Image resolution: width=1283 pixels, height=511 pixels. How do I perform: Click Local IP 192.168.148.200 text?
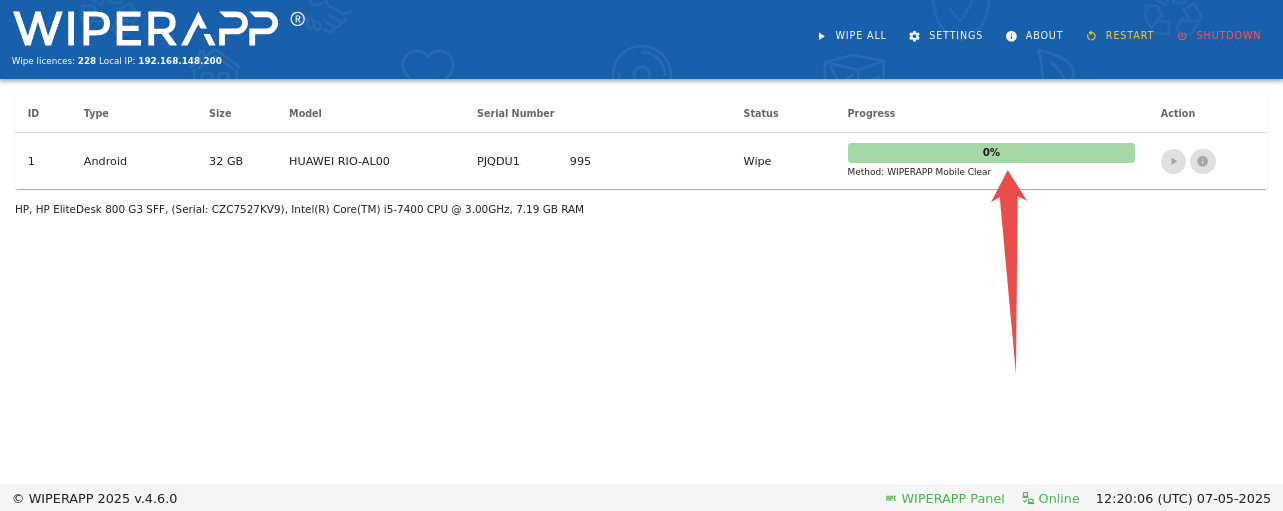click(160, 61)
